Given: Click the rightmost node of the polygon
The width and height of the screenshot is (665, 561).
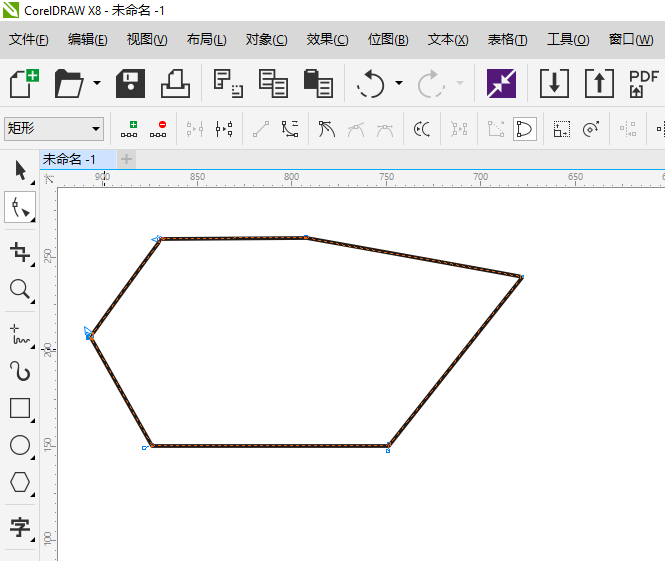Looking at the screenshot, I should pos(521,276).
